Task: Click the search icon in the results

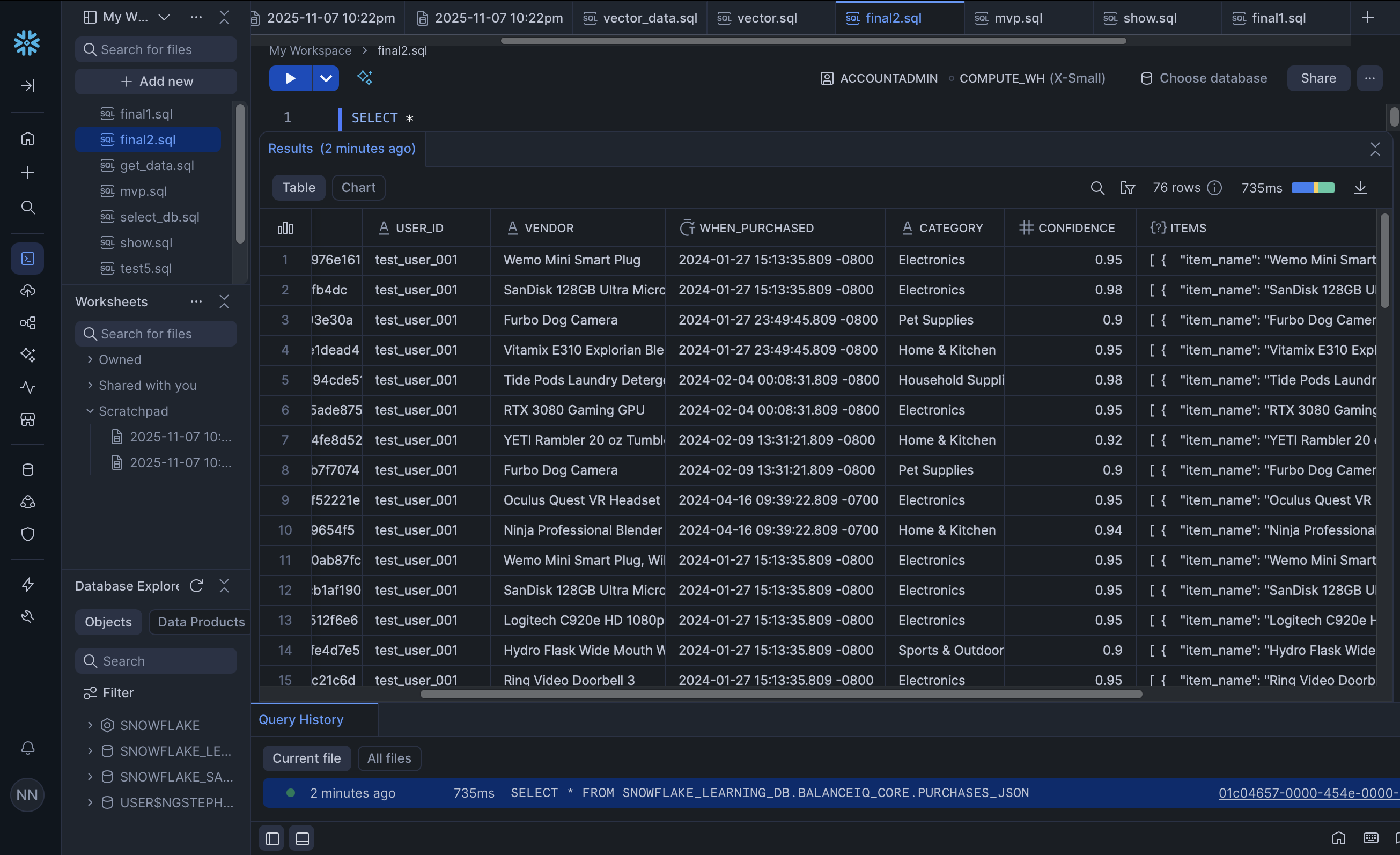Action: click(1097, 188)
